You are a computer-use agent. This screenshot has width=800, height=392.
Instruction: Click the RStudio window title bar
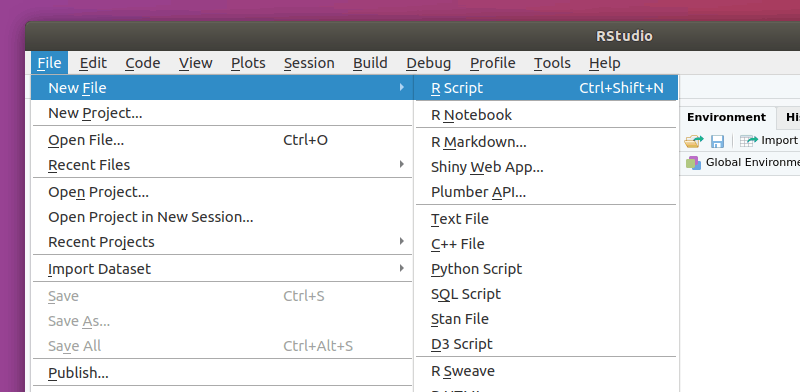(x=413, y=36)
